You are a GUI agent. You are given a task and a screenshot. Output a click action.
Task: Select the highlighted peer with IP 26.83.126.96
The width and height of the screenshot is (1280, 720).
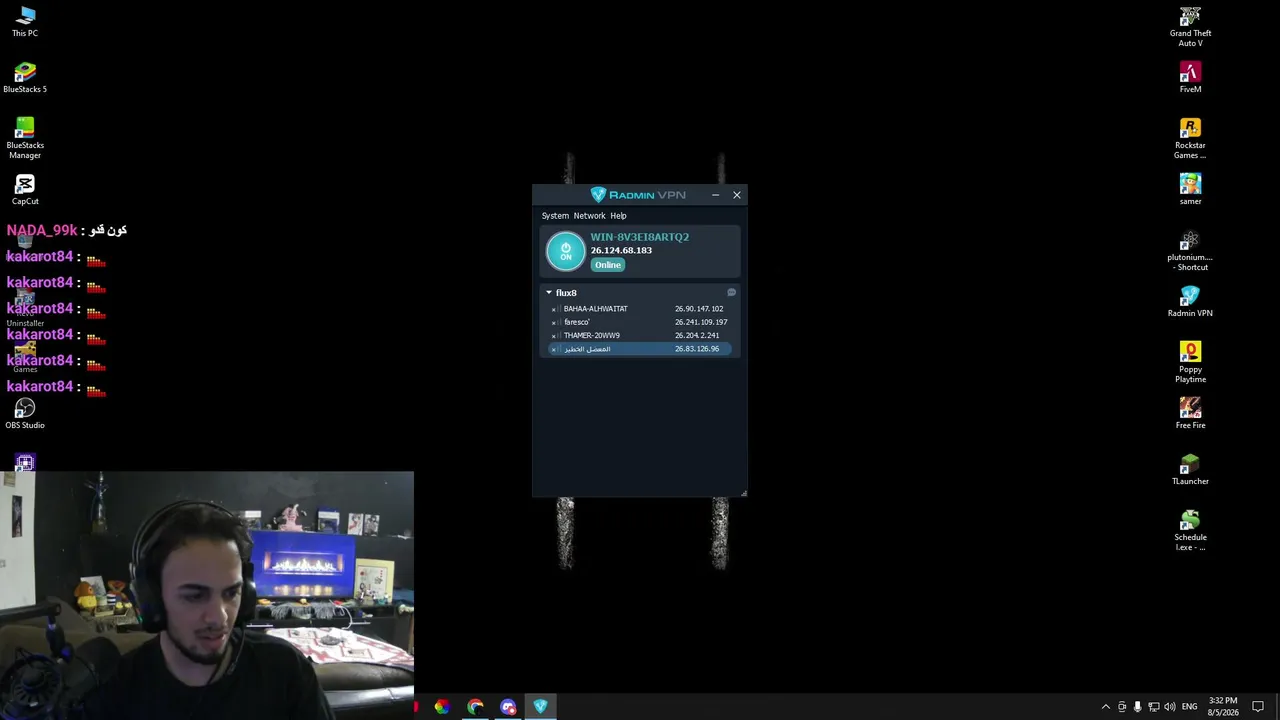point(640,349)
